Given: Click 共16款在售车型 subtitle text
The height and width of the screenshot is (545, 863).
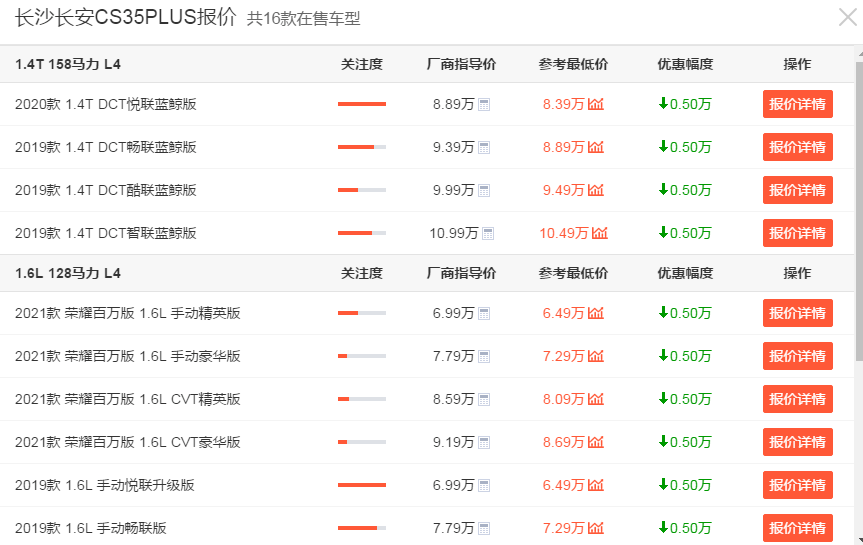Looking at the screenshot, I should 303,19.
